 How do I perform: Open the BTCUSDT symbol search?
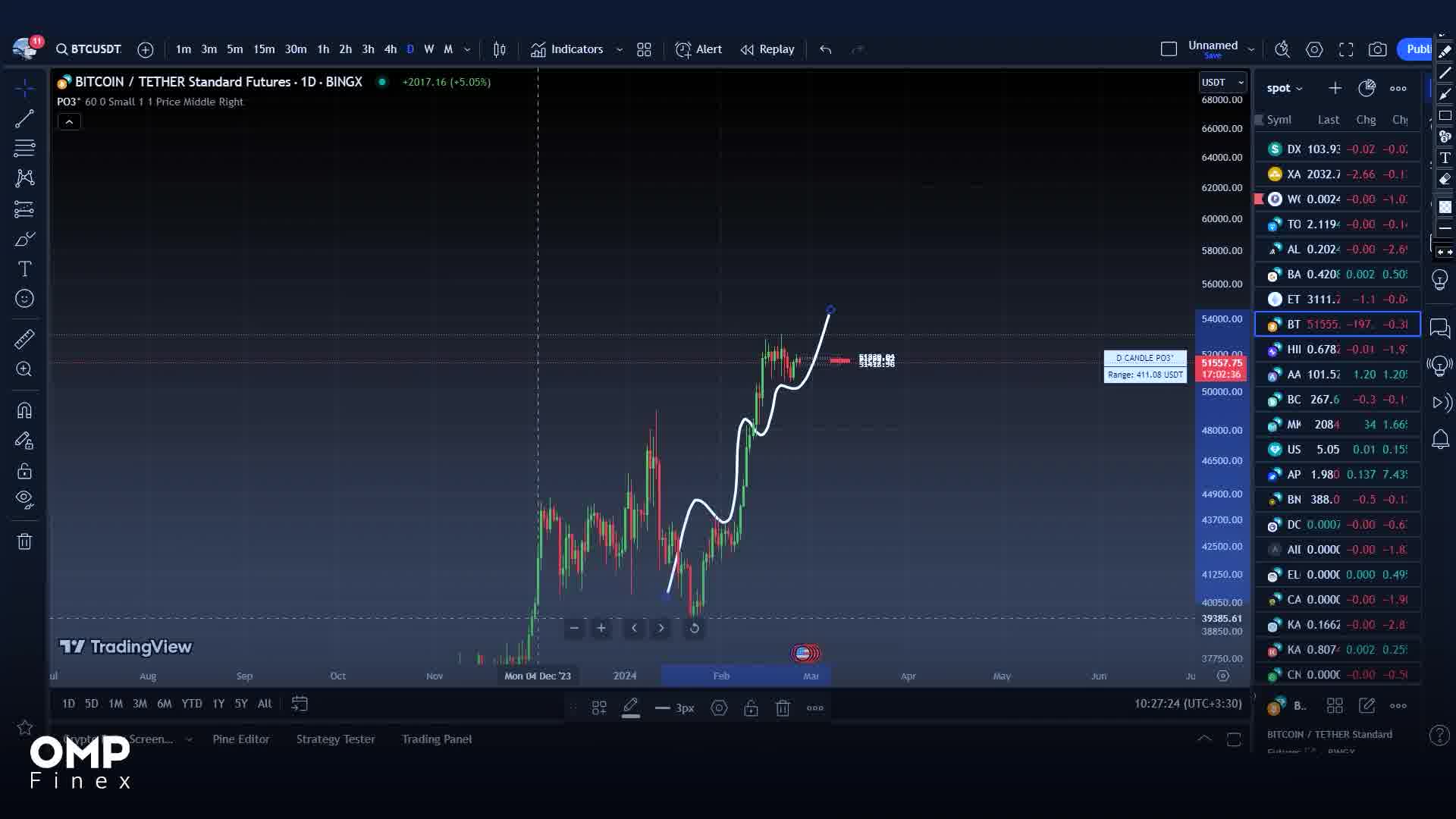coord(88,49)
